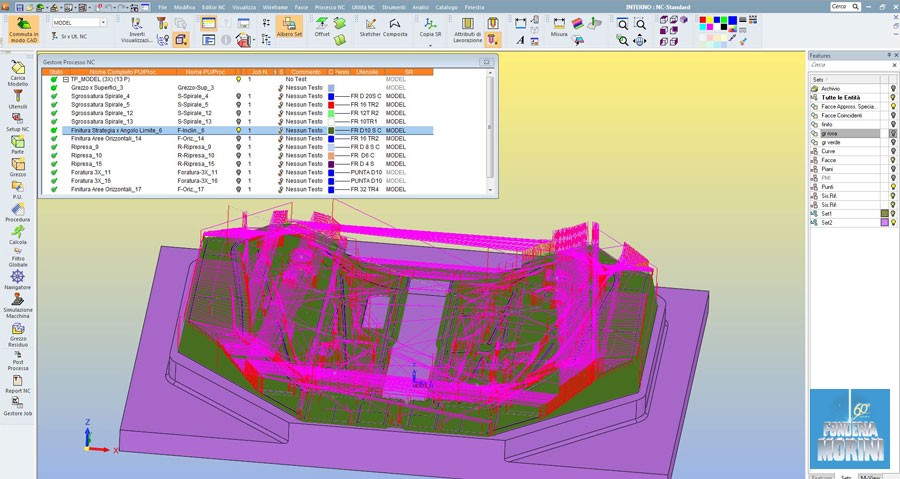Click the Misura measurement tool
This screenshot has height=479, width=900.
(559, 25)
